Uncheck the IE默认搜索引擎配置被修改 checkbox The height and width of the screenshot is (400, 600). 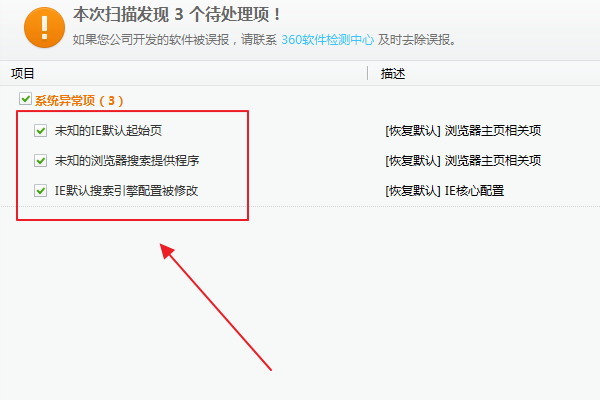click(40, 190)
